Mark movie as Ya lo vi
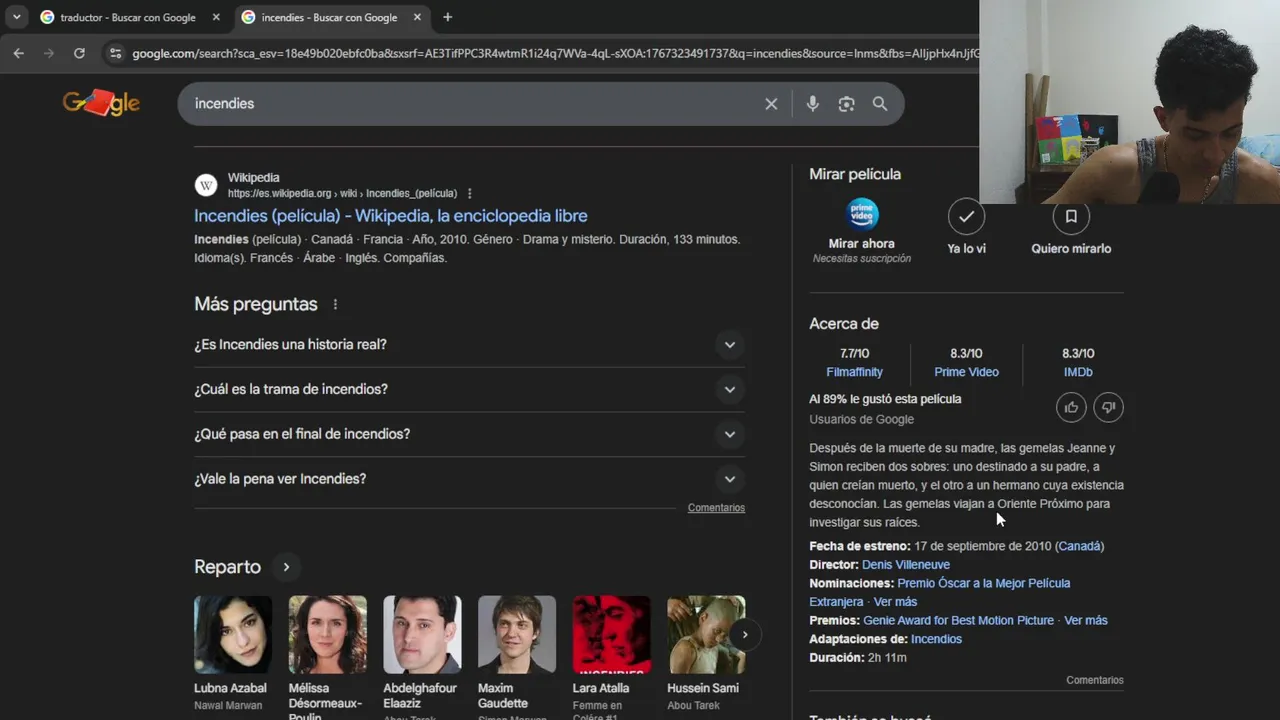Image resolution: width=1280 pixels, height=720 pixels. point(966,216)
